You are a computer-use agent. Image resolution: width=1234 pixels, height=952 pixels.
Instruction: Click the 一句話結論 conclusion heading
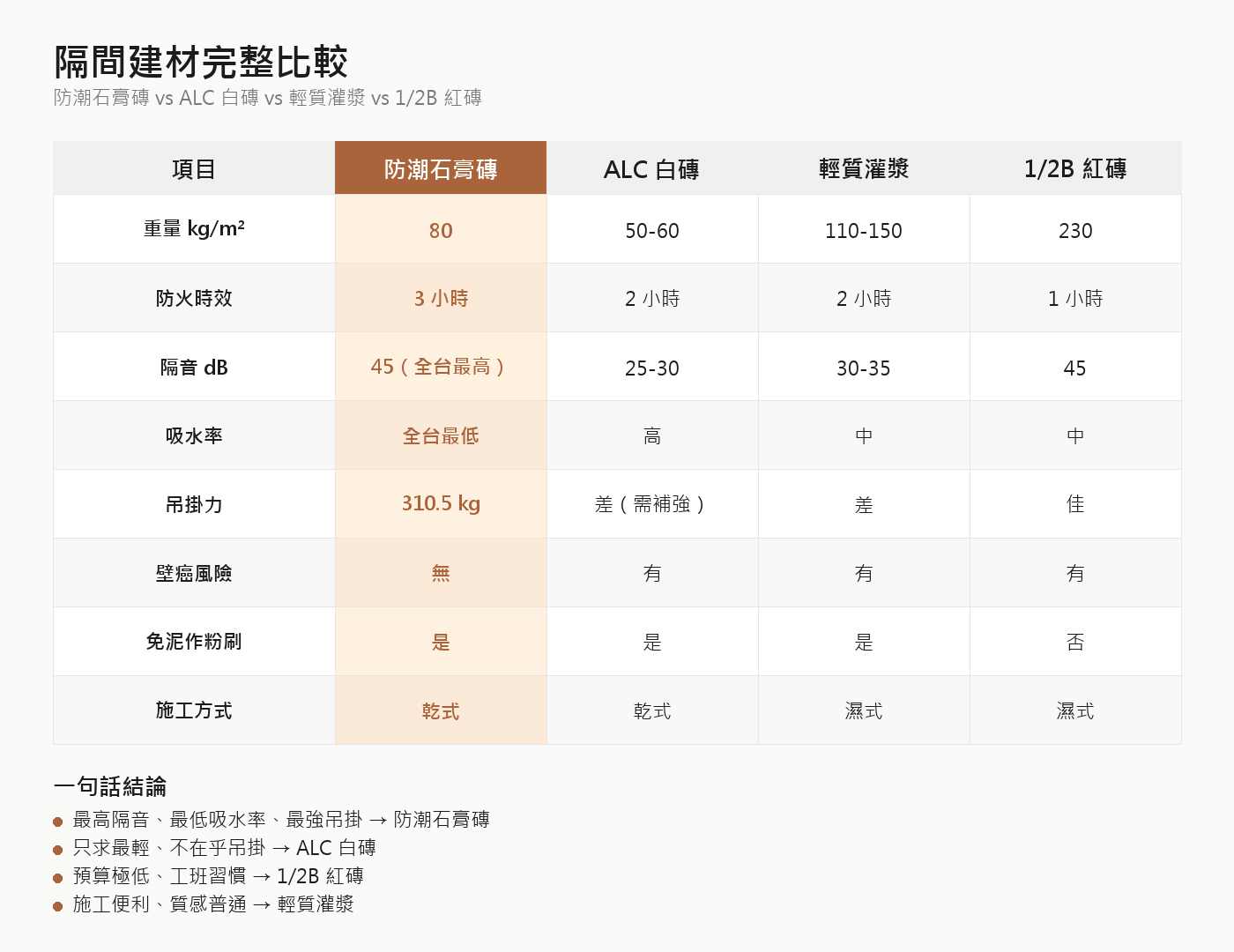[115, 785]
